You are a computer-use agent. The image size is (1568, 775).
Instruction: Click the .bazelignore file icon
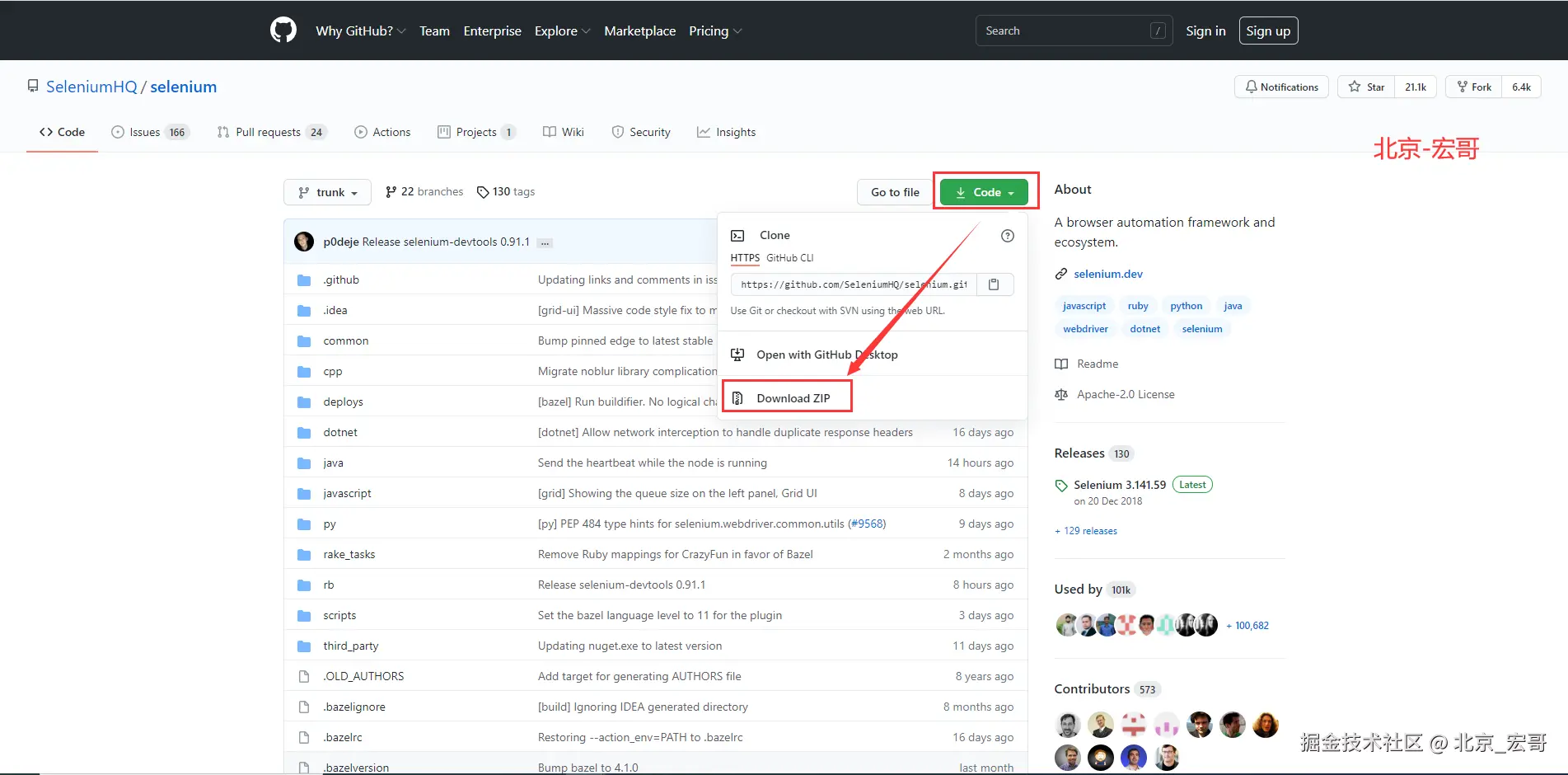tap(304, 707)
